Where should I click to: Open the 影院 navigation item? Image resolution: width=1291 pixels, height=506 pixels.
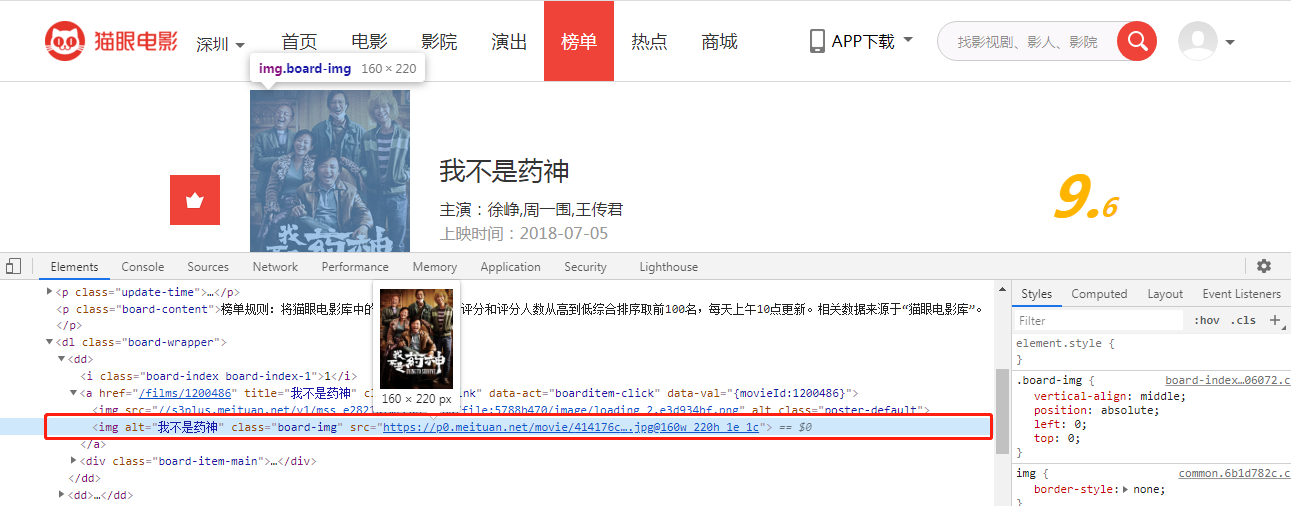tap(439, 41)
